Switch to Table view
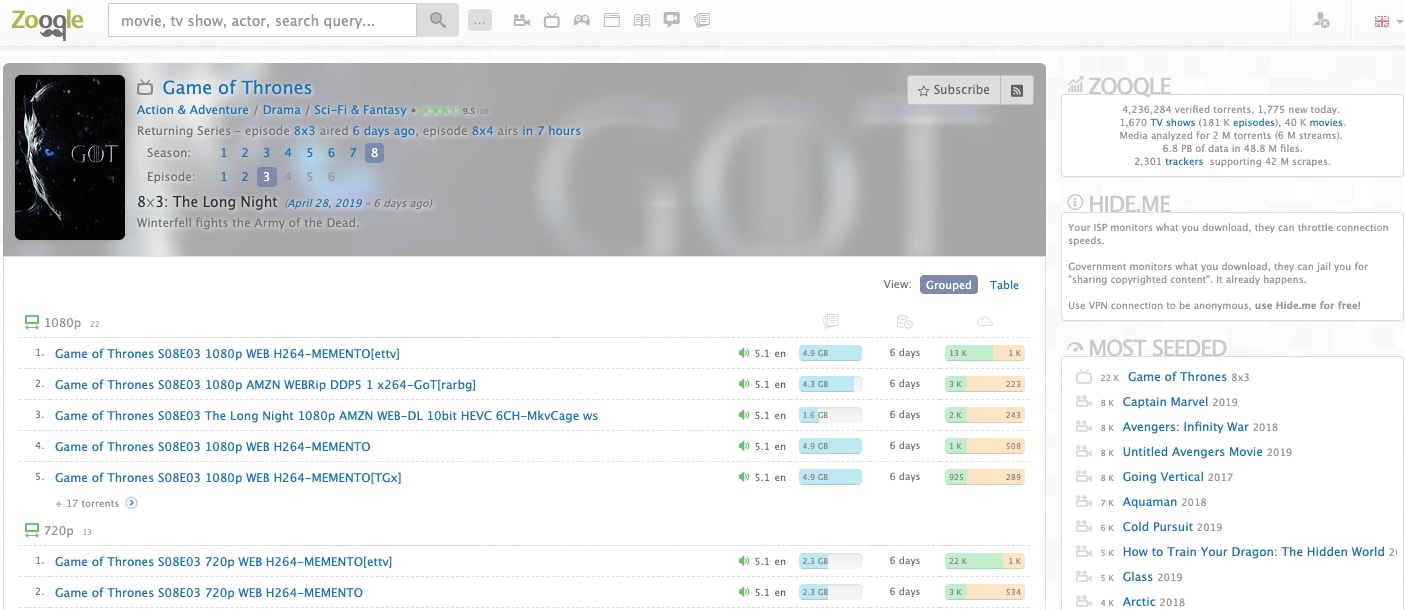 click(1004, 285)
